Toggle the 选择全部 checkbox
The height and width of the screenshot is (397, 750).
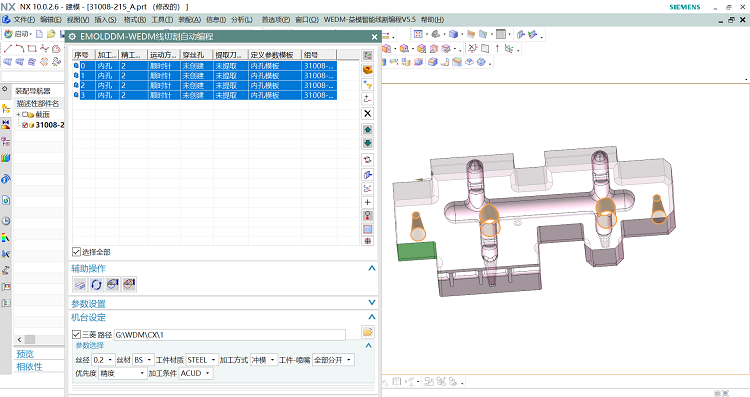[76, 252]
